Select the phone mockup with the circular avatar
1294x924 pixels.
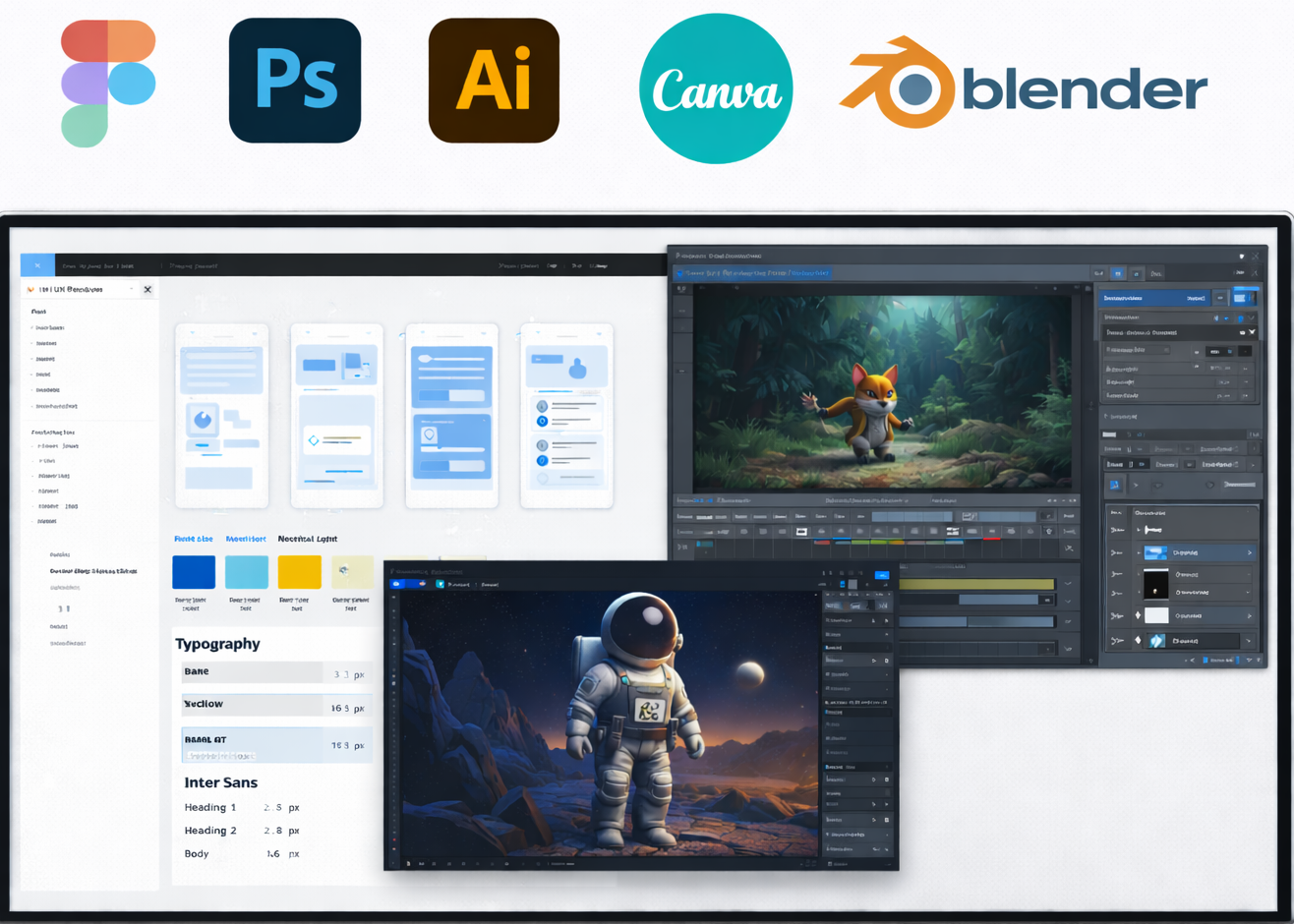tap(221, 416)
